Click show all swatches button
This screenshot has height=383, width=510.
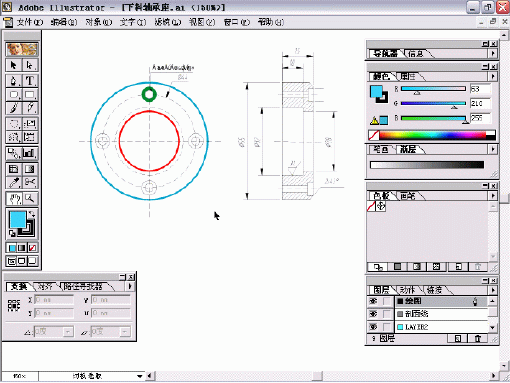pos(378,267)
